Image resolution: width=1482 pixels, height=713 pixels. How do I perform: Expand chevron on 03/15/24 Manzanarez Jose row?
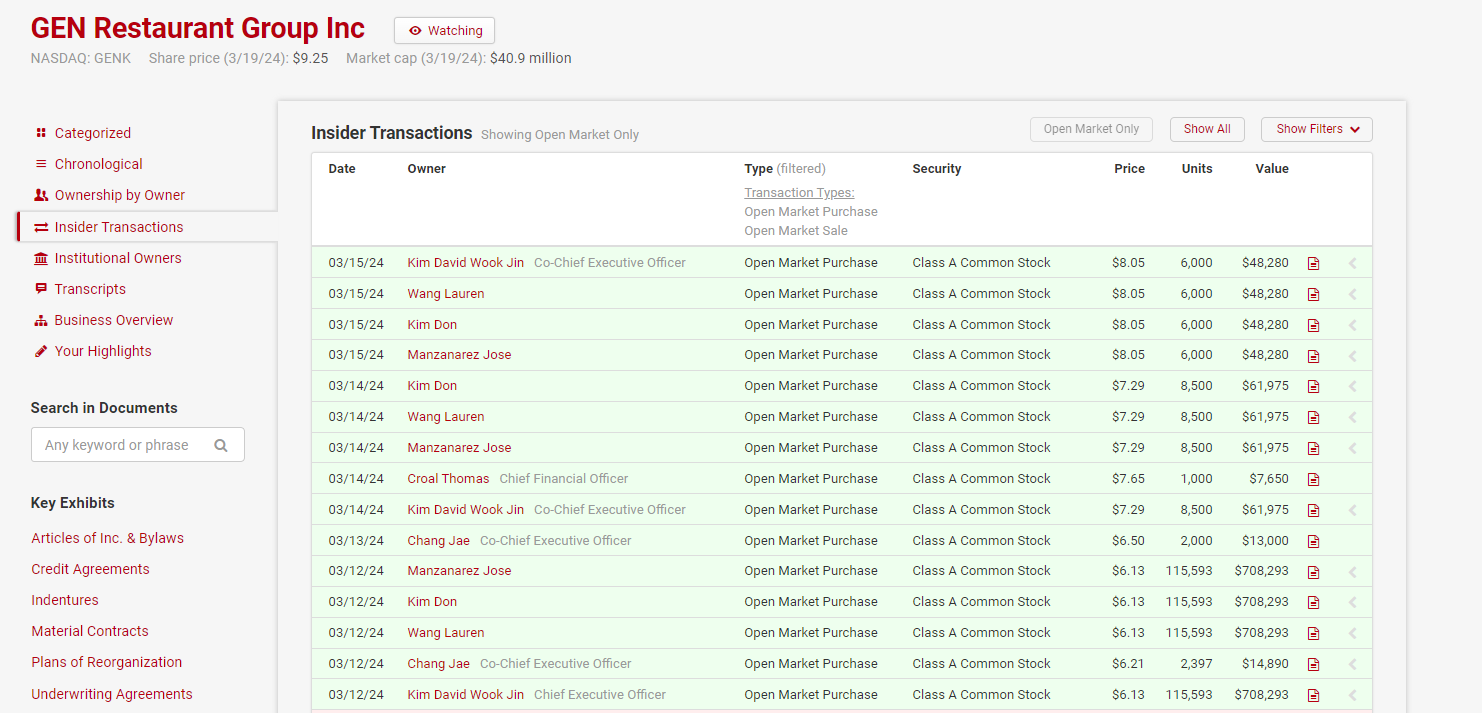point(1353,355)
